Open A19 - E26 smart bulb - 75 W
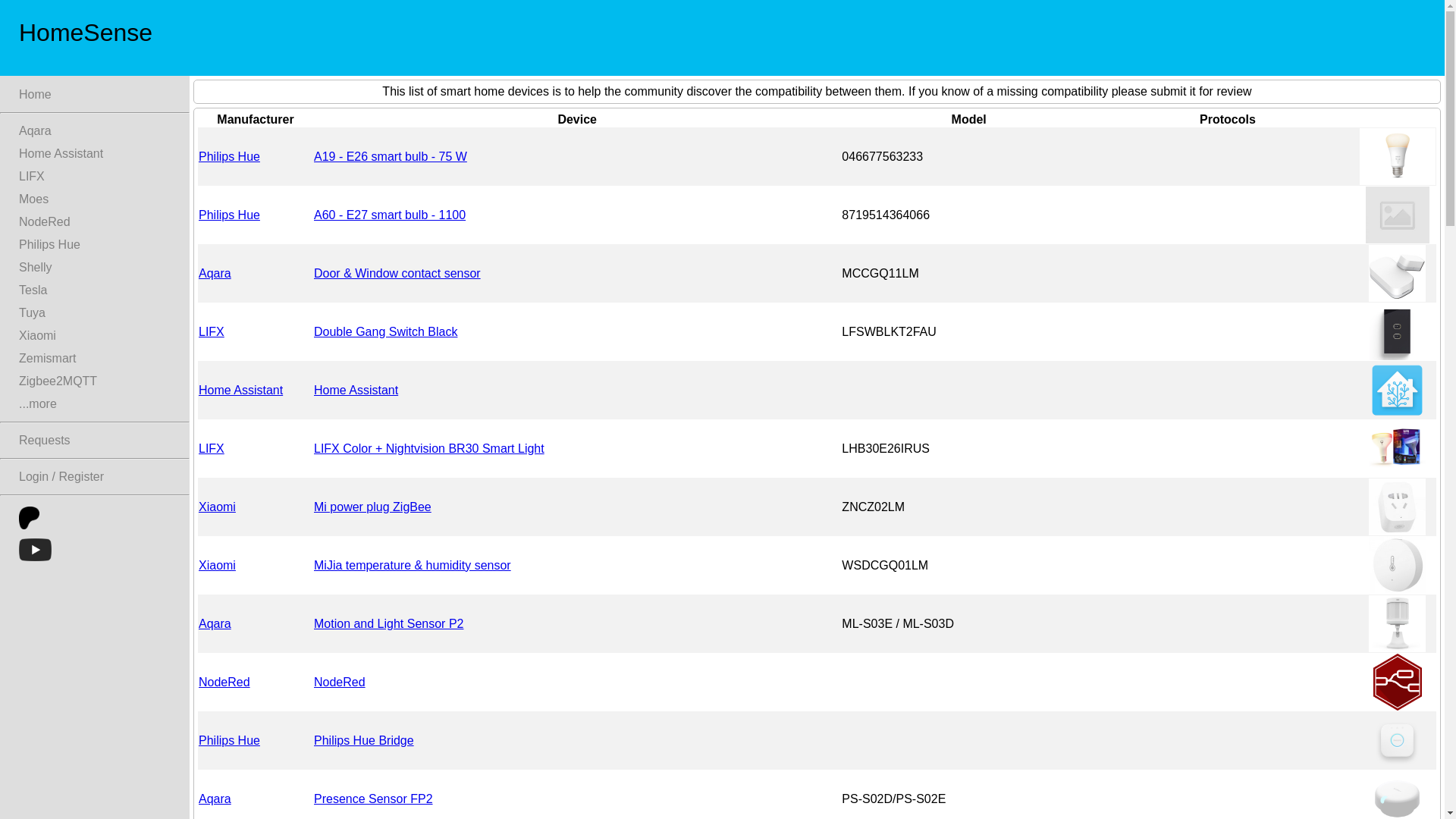Screen dimensions: 1456x819 click(391, 157)
